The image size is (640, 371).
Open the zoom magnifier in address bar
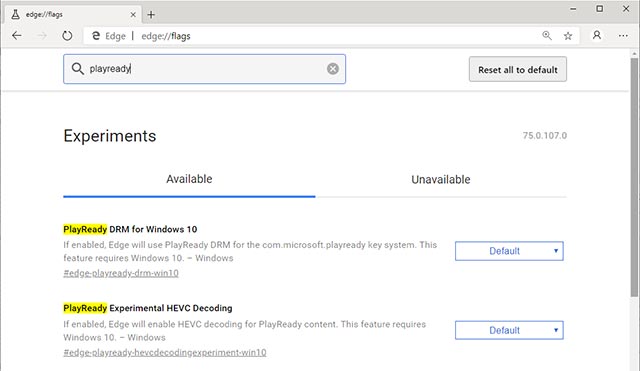(547, 36)
